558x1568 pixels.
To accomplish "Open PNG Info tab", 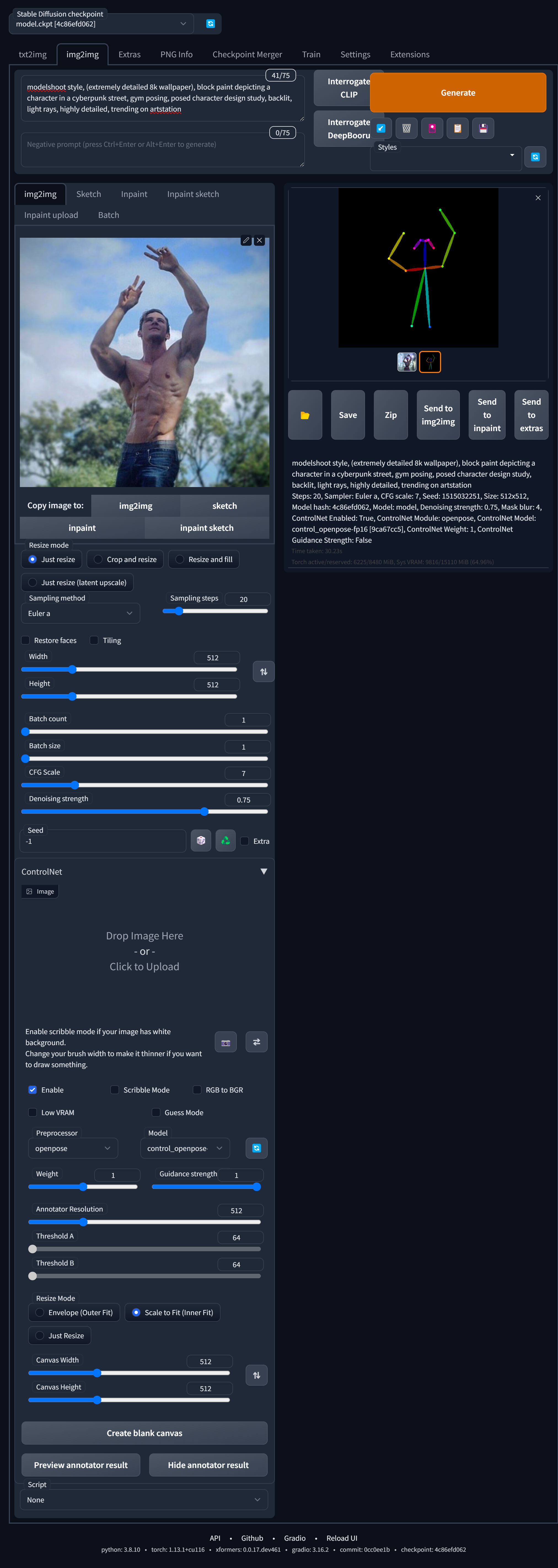I will tap(177, 54).
